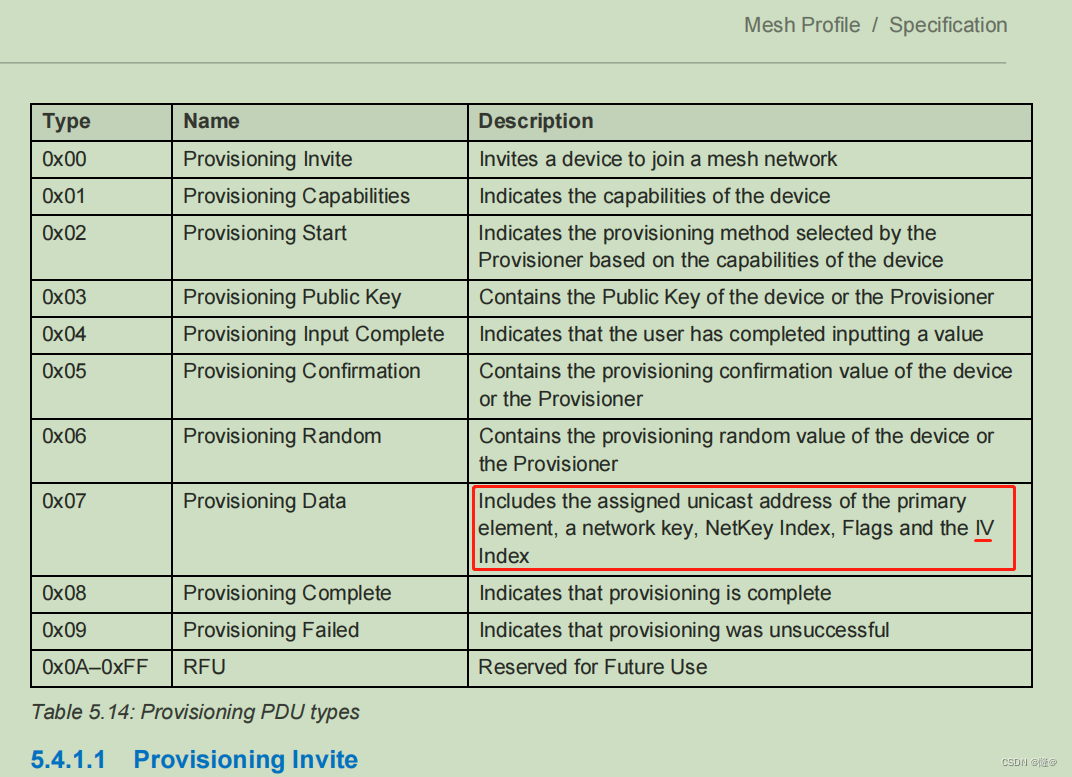The image size is (1072, 777).
Task: Click the "Provisioning Random" table entry
Action: (282, 436)
